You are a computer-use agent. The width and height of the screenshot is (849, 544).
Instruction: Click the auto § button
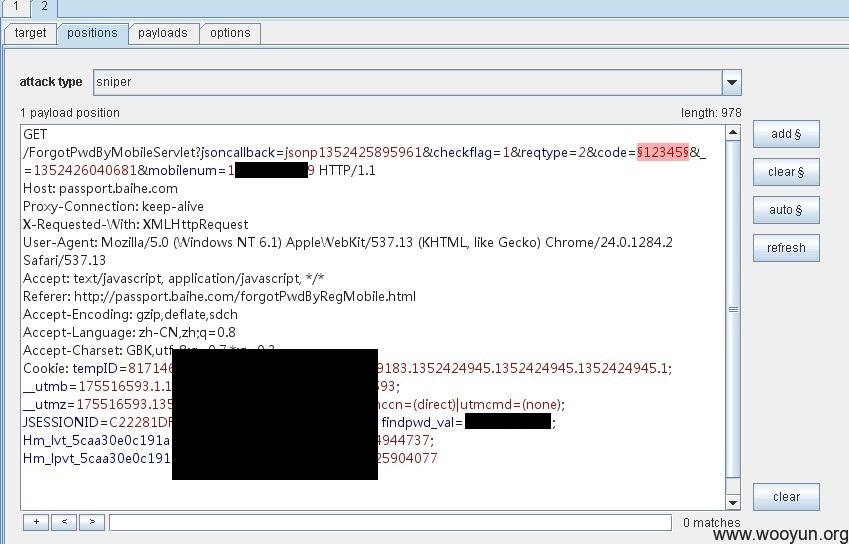786,209
